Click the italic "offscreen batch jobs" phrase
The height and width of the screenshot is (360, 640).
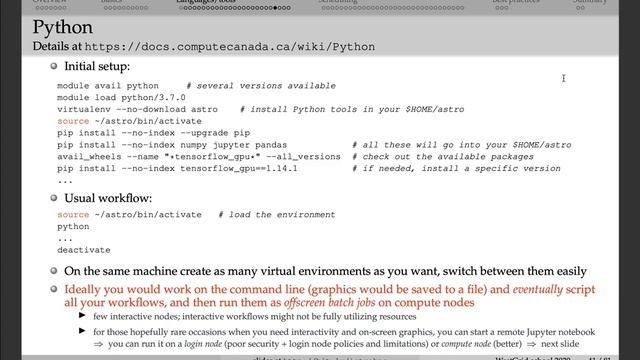click(x=329, y=303)
